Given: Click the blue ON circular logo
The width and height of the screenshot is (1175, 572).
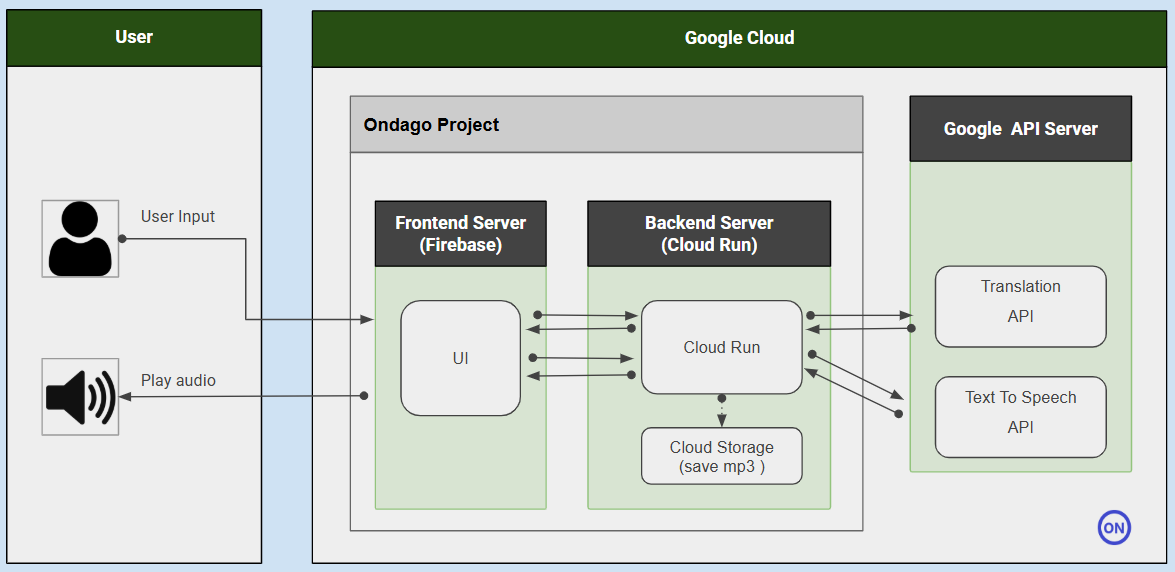Looking at the screenshot, I should (1114, 528).
